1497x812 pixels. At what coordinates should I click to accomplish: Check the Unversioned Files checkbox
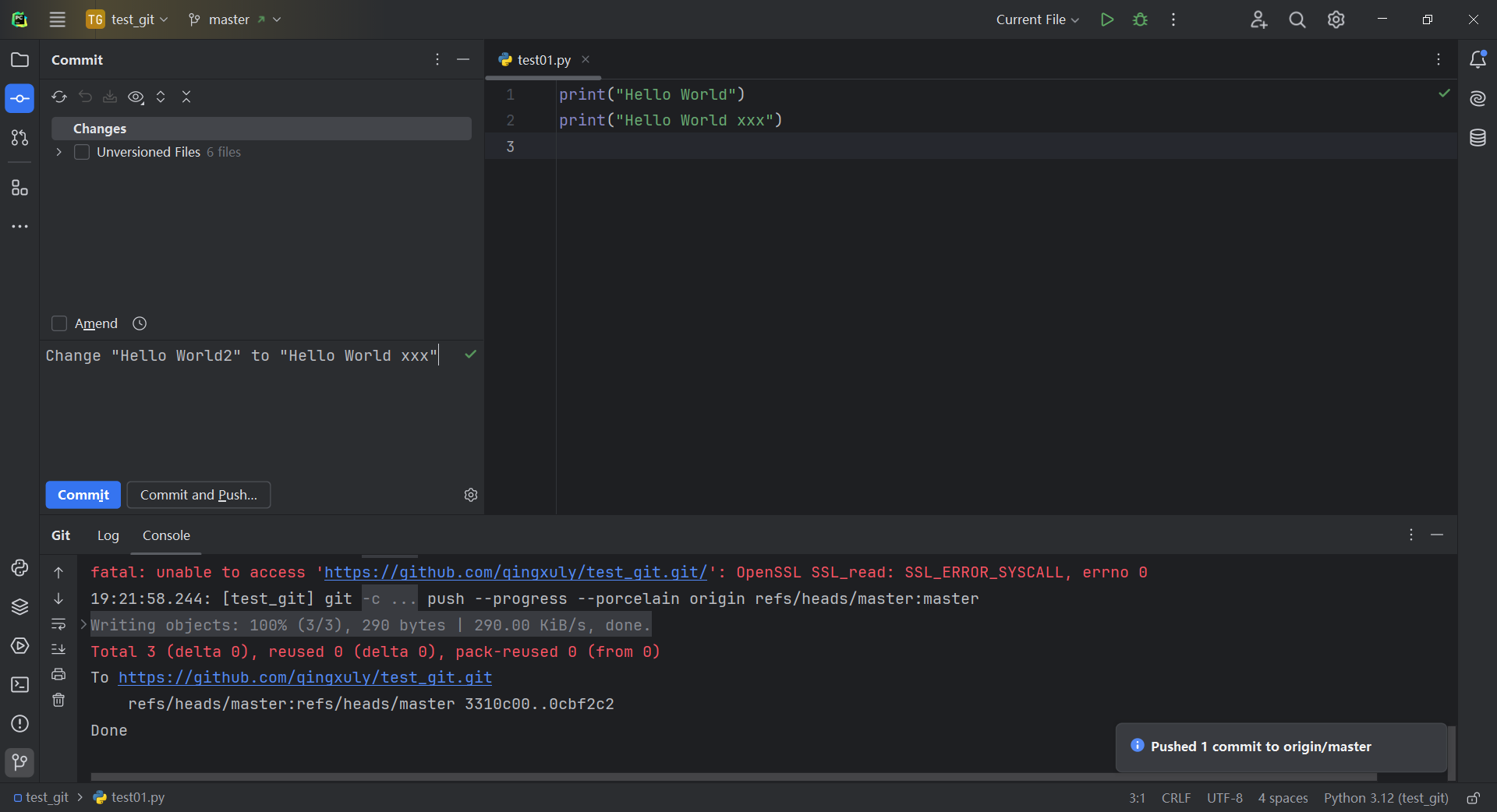click(x=82, y=152)
